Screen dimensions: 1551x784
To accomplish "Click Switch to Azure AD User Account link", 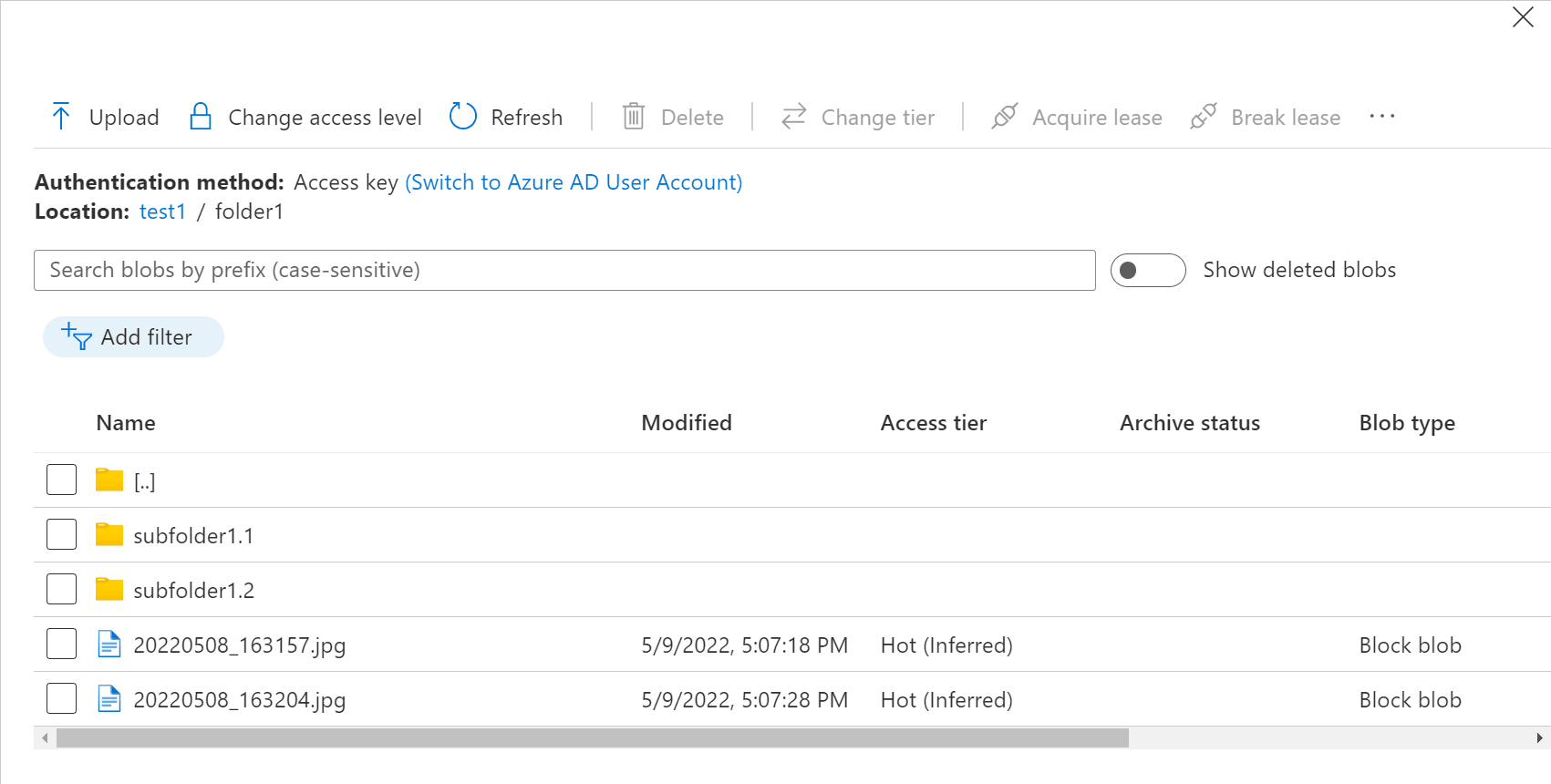I will tap(574, 182).
